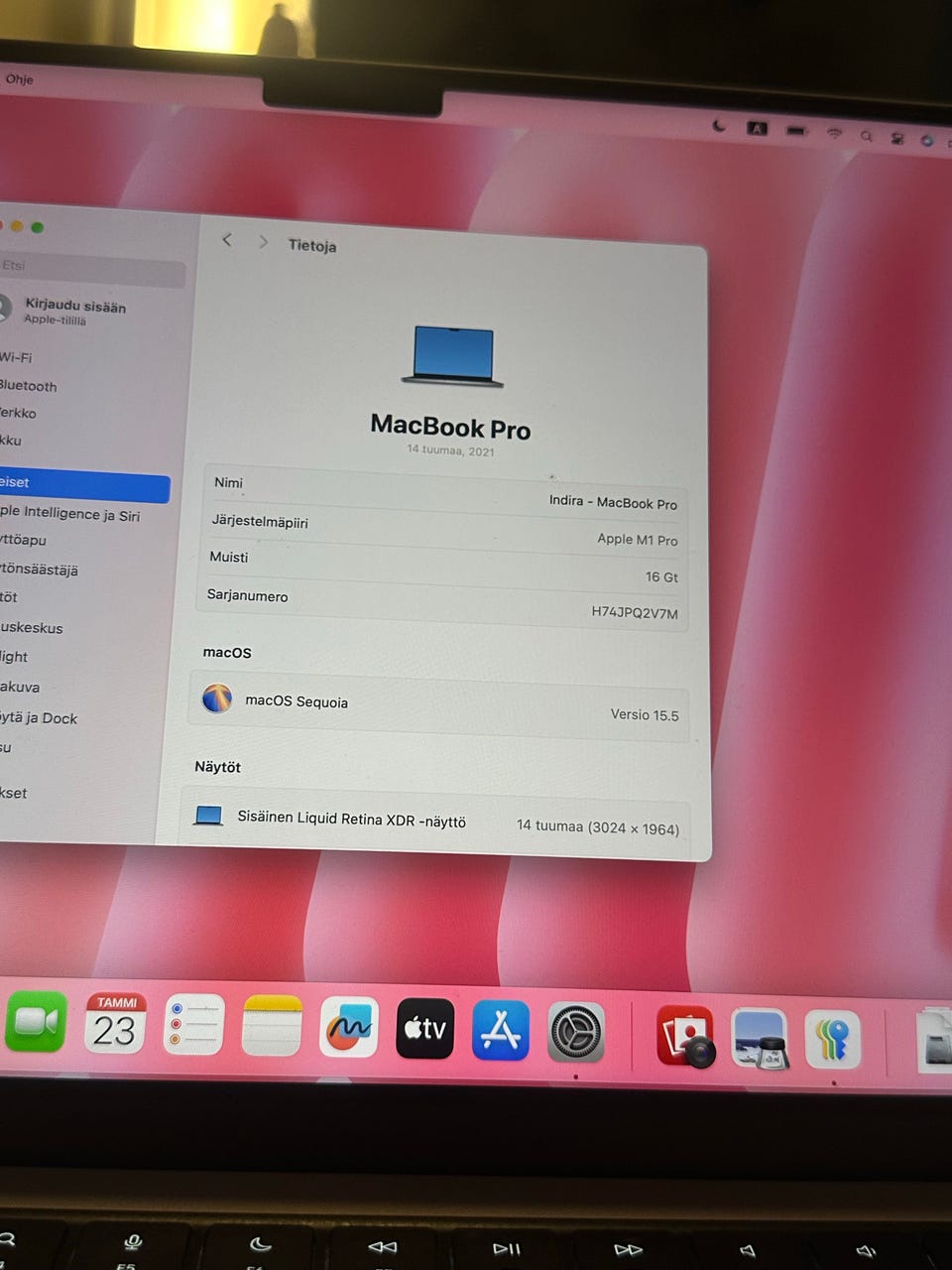Viewport: 952px width, 1270px height.
Task: Open Akku battery settings in sidebar
Action: click(x=11, y=441)
